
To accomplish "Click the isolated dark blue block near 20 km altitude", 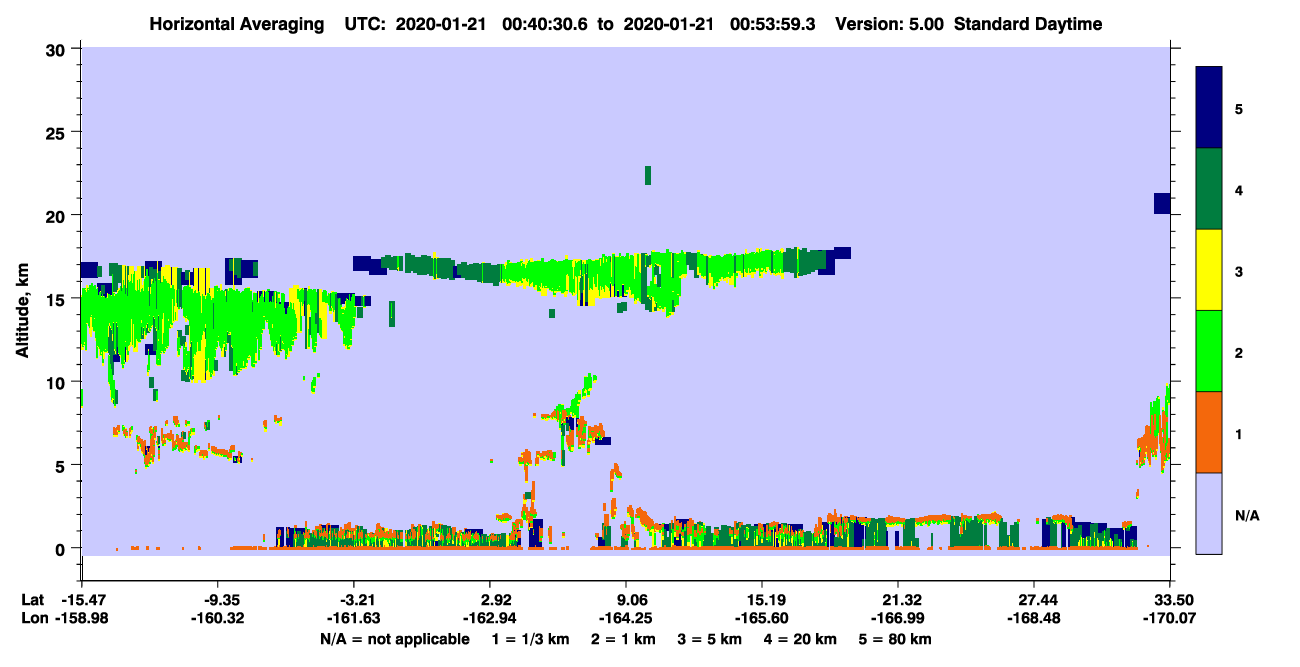I will click(1162, 203).
